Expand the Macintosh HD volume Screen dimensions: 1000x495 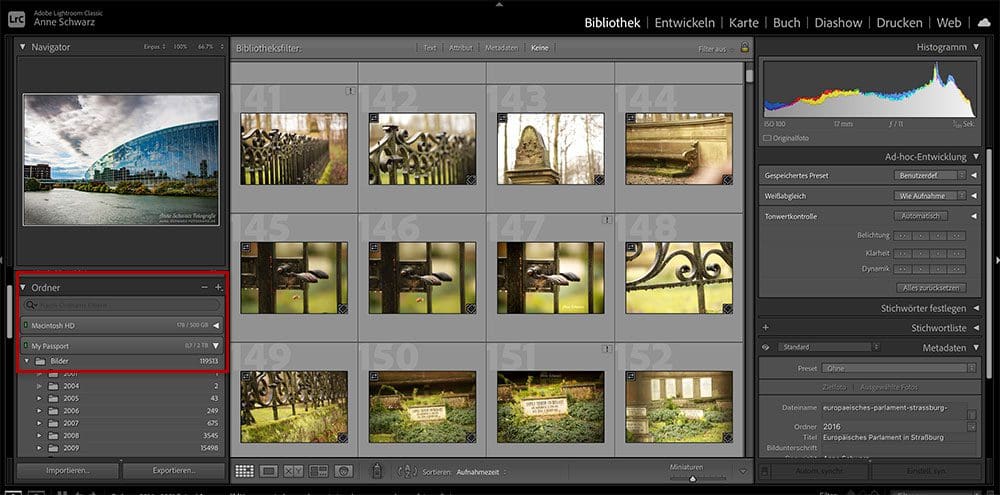click(x=216, y=326)
